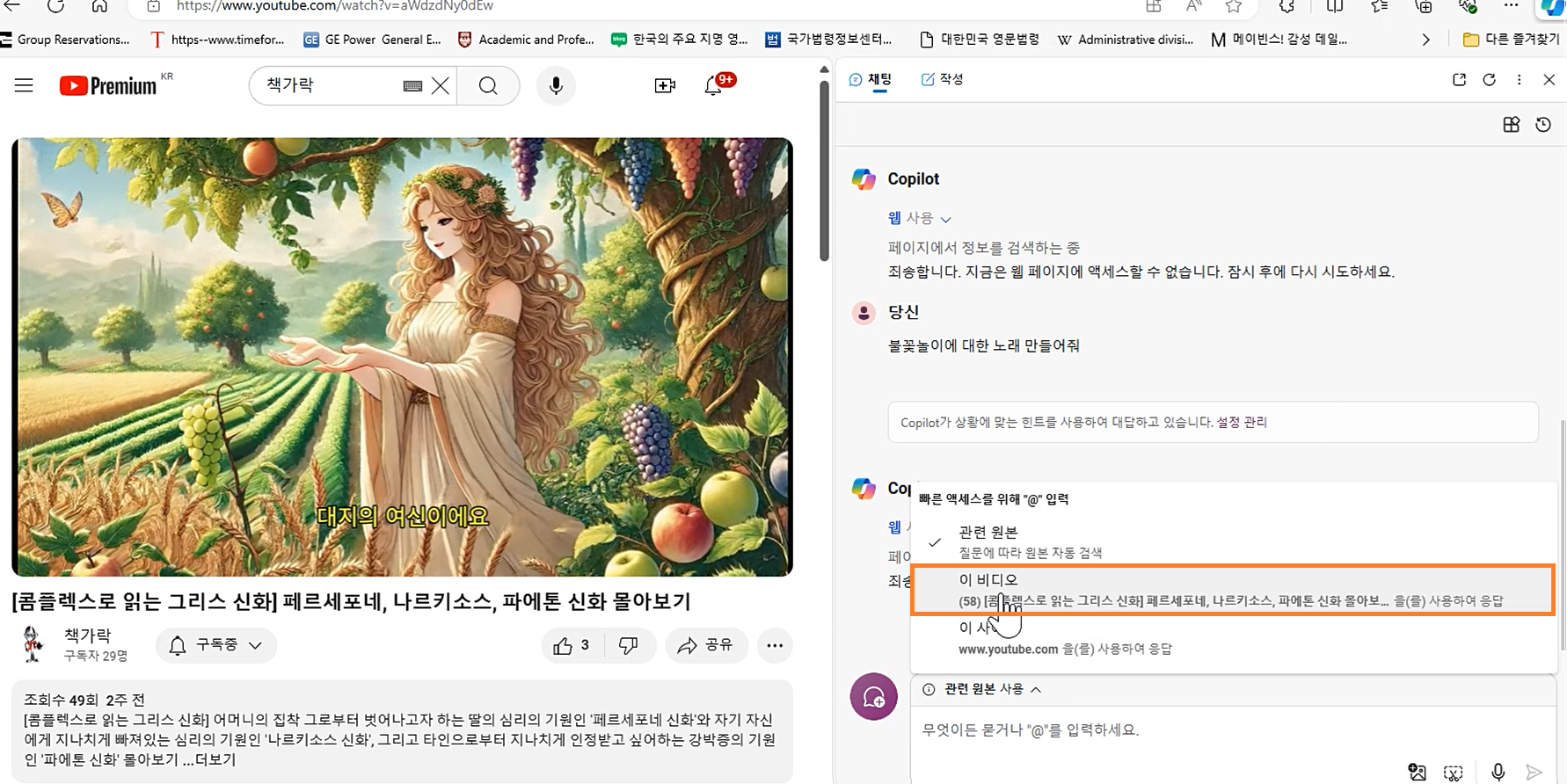Select 이 비디오 source option
Screen dimensions: 1567x784
(1233, 590)
